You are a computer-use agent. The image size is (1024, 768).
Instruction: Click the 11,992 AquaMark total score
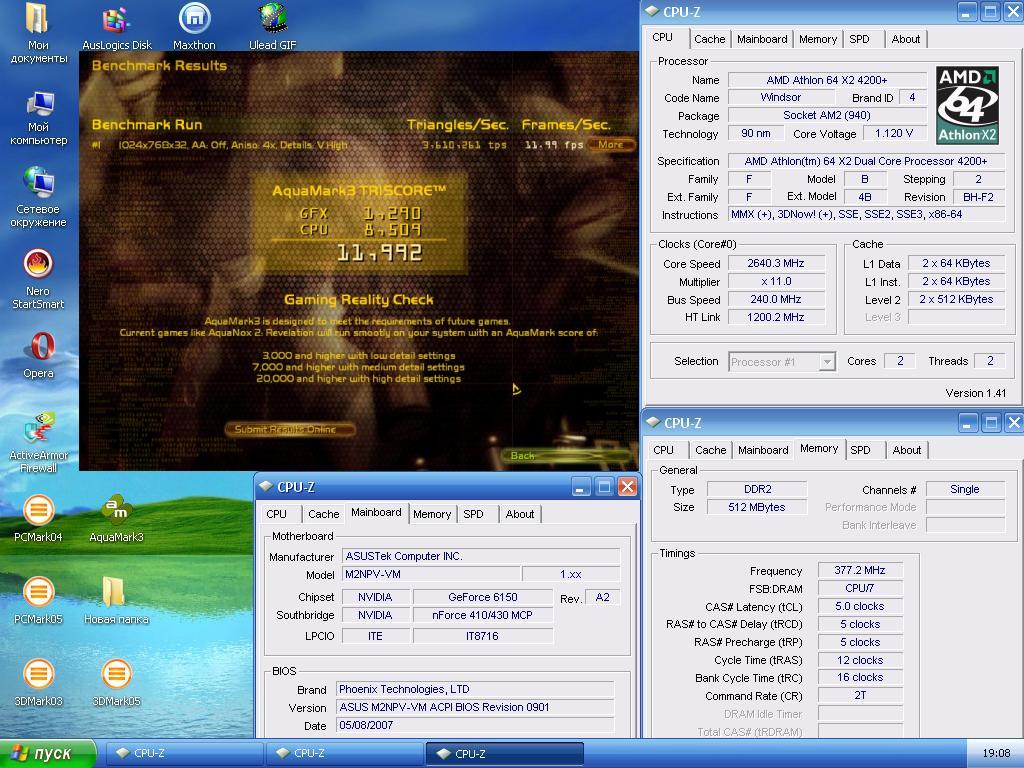pos(379,253)
